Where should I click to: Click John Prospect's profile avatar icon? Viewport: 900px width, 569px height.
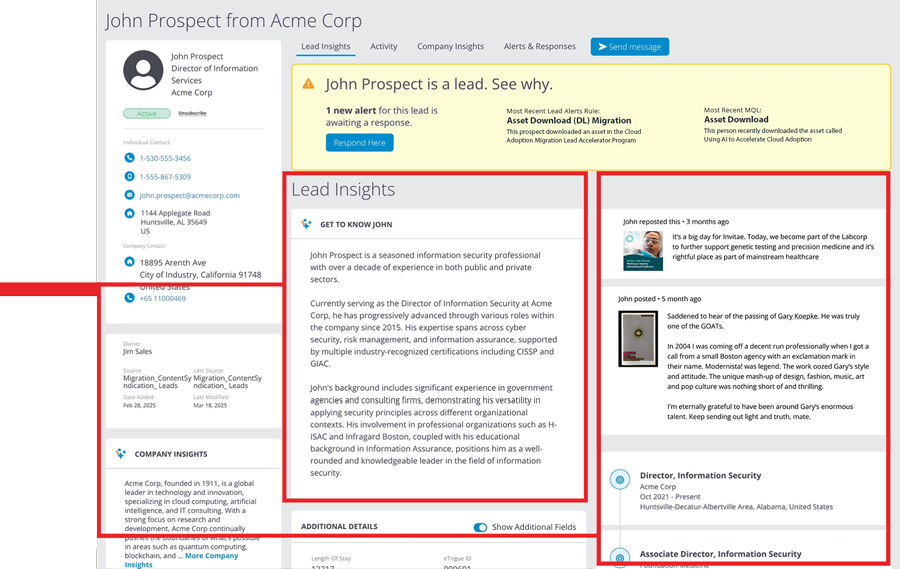point(143,70)
